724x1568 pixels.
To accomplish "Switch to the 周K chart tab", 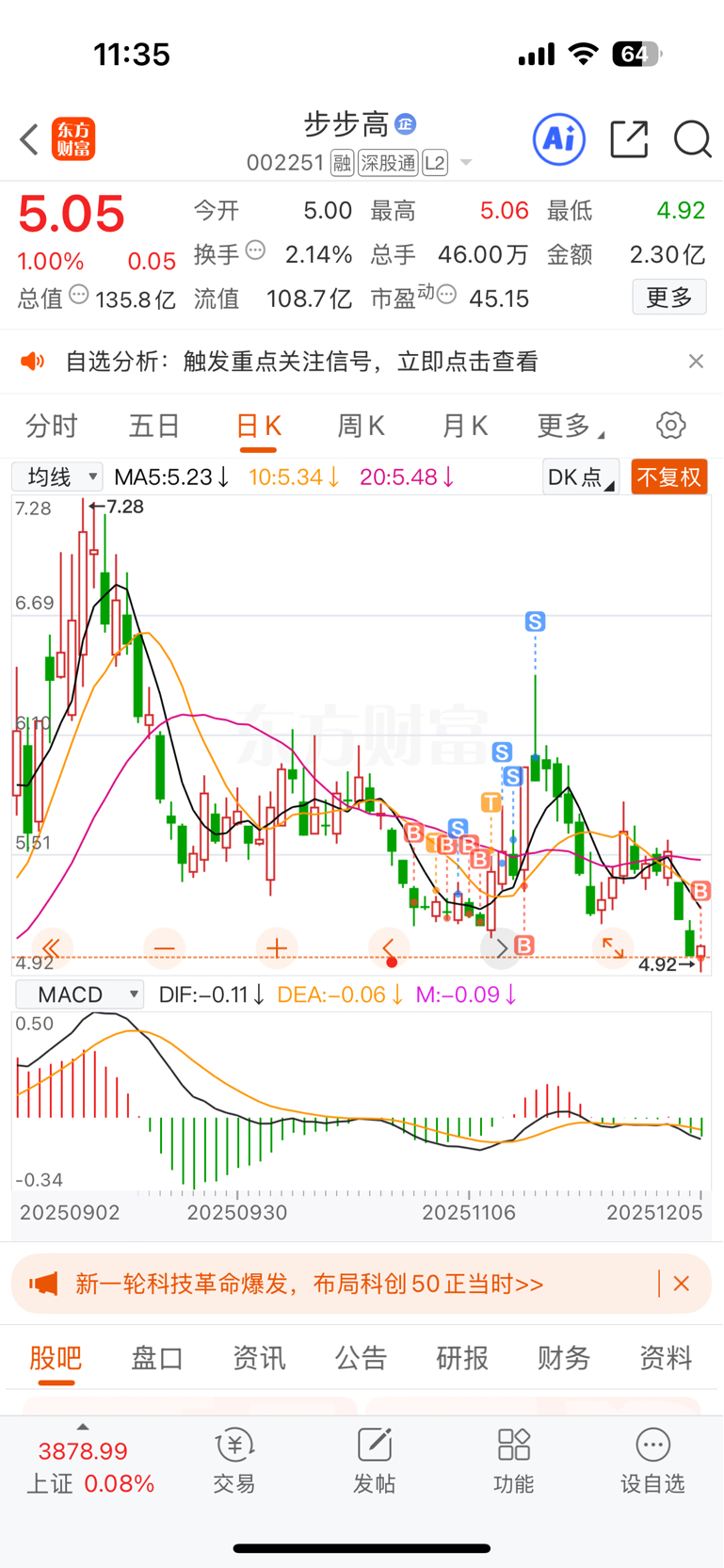I will (362, 427).
